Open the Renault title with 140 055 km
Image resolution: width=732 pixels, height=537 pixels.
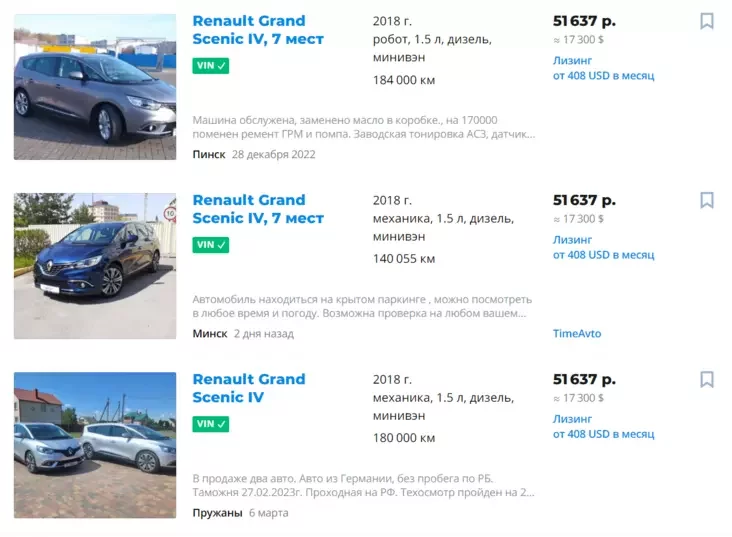[x=258, y=209]
